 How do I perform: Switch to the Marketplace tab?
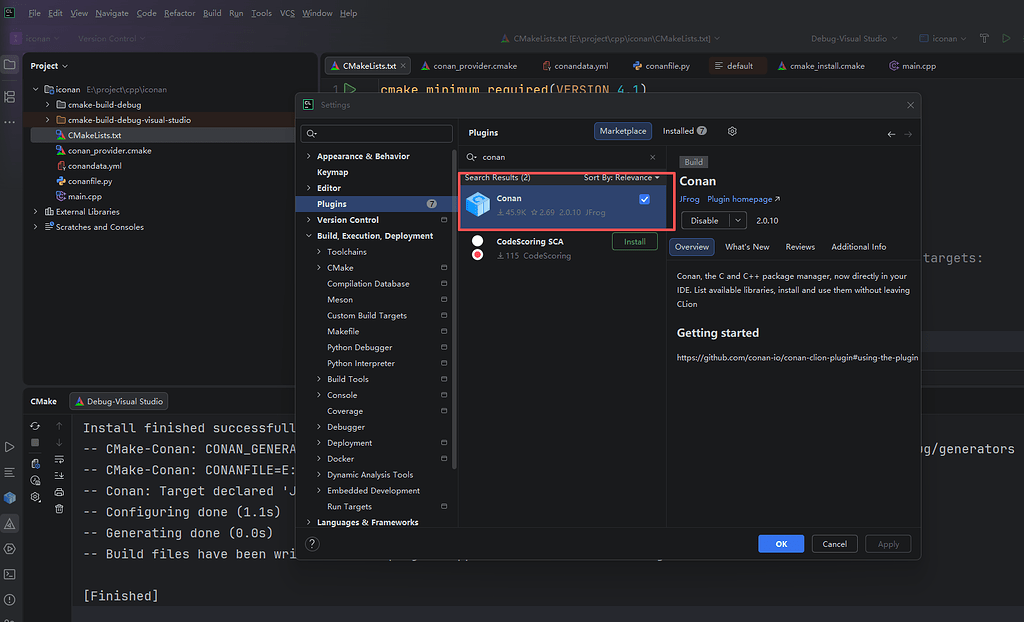(x=623, y=131)
